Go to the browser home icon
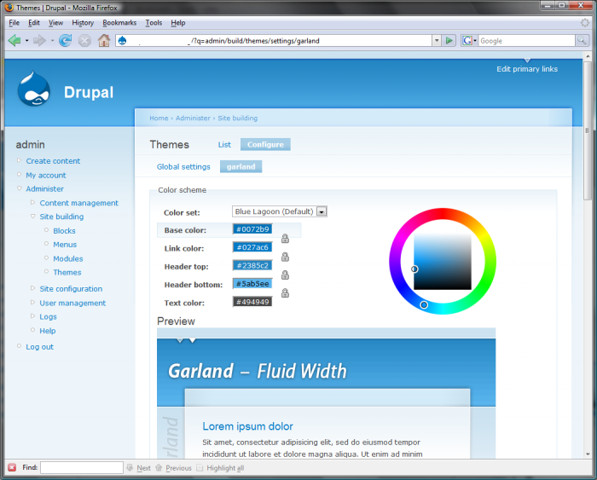 pyautogui.click(x=104, y=40)
